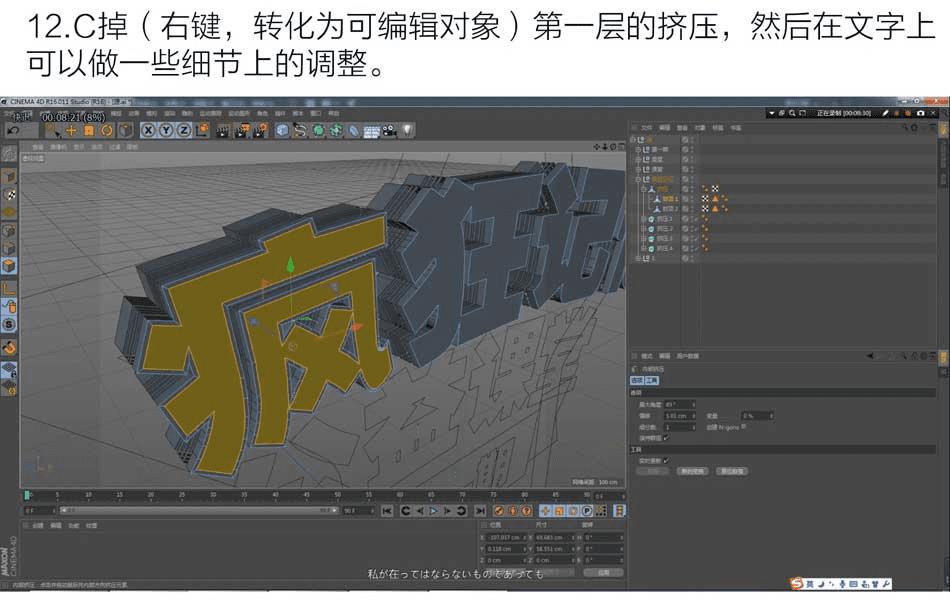Click the Render View clapperboard icon
Viewport: 950px width, 615px height.
(x=224, y=130)
